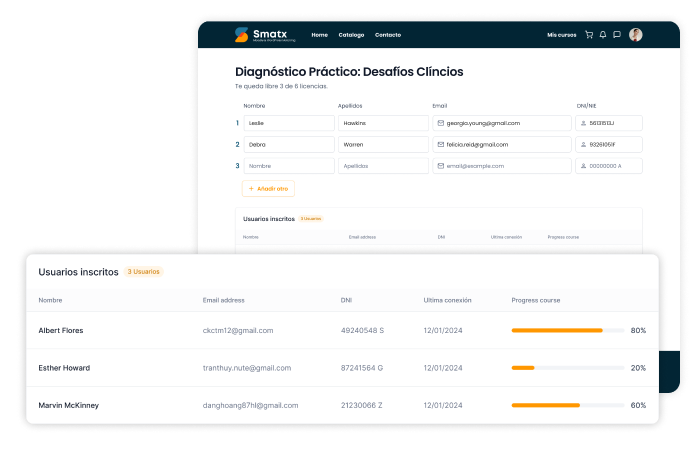This screenshot has height=457, width=690.
Task: Open the Catalogo menu item
Action: point(351,35)
